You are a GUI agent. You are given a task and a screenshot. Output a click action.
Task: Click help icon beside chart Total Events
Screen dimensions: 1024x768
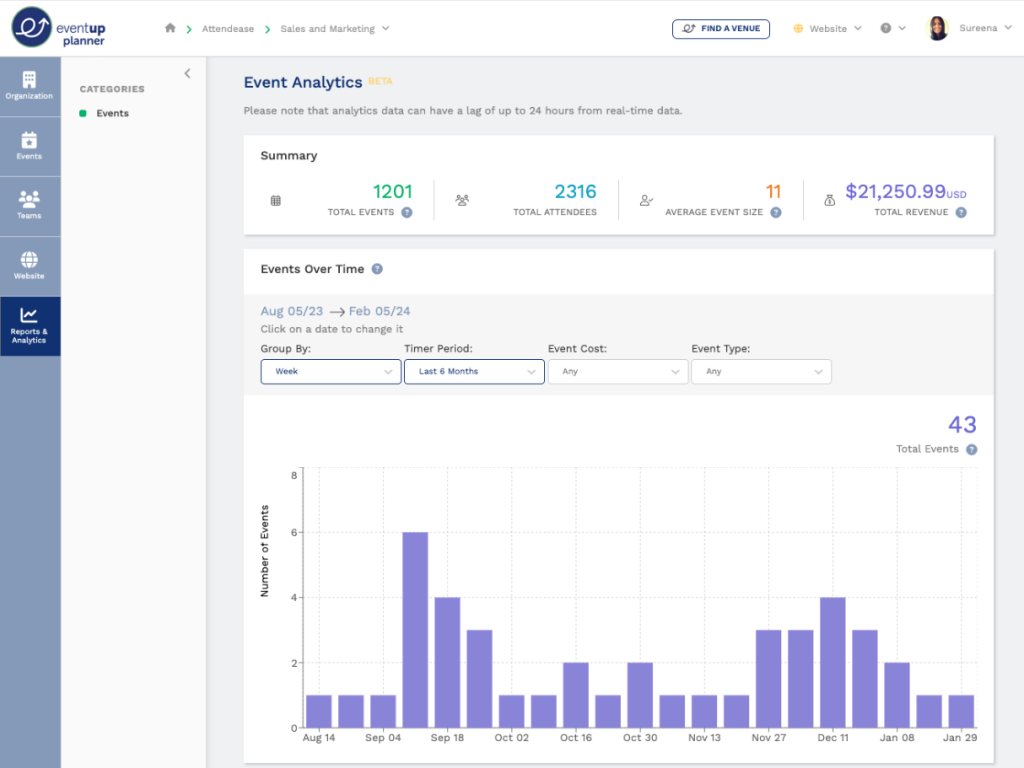(972, 449)
